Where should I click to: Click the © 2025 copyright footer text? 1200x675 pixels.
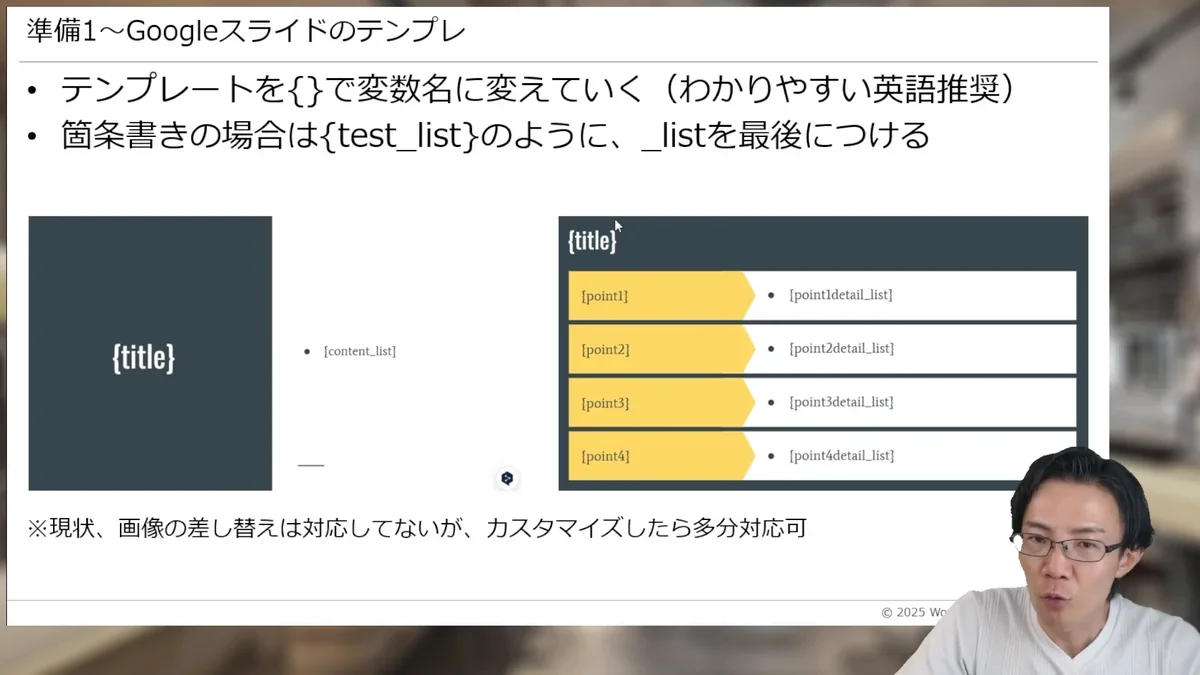pos(912,612)
